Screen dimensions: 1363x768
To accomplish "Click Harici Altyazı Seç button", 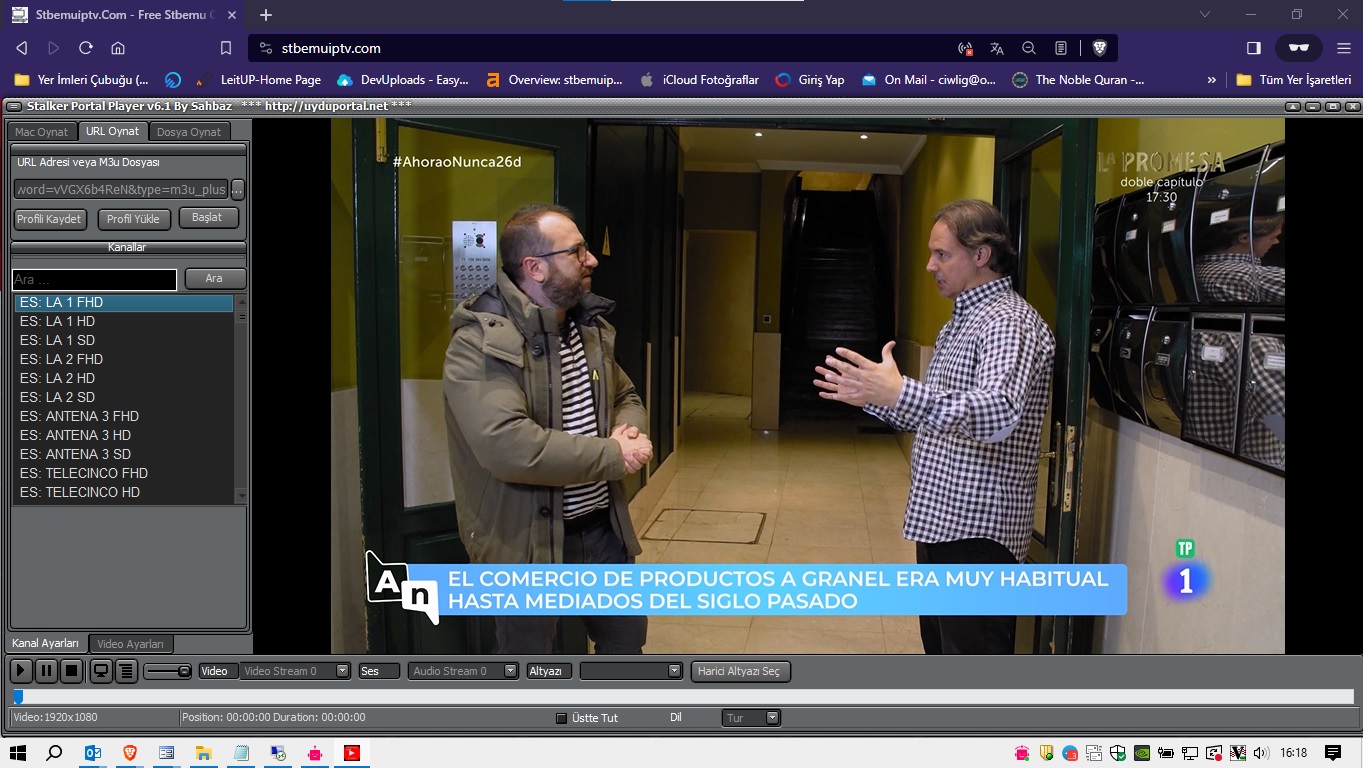I will click(x=741, y=671).
